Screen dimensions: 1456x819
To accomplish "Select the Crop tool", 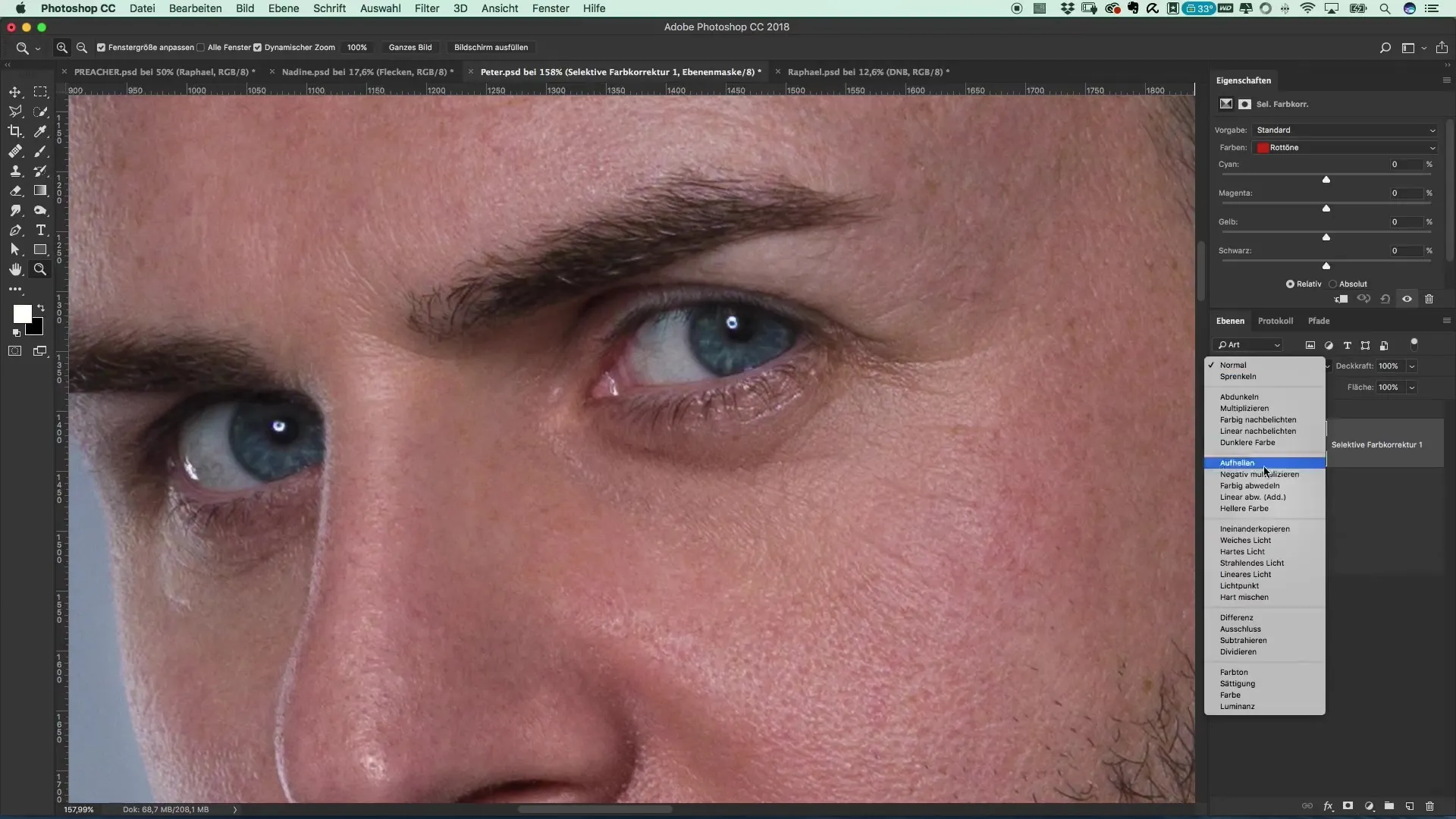I will point(15,131).
